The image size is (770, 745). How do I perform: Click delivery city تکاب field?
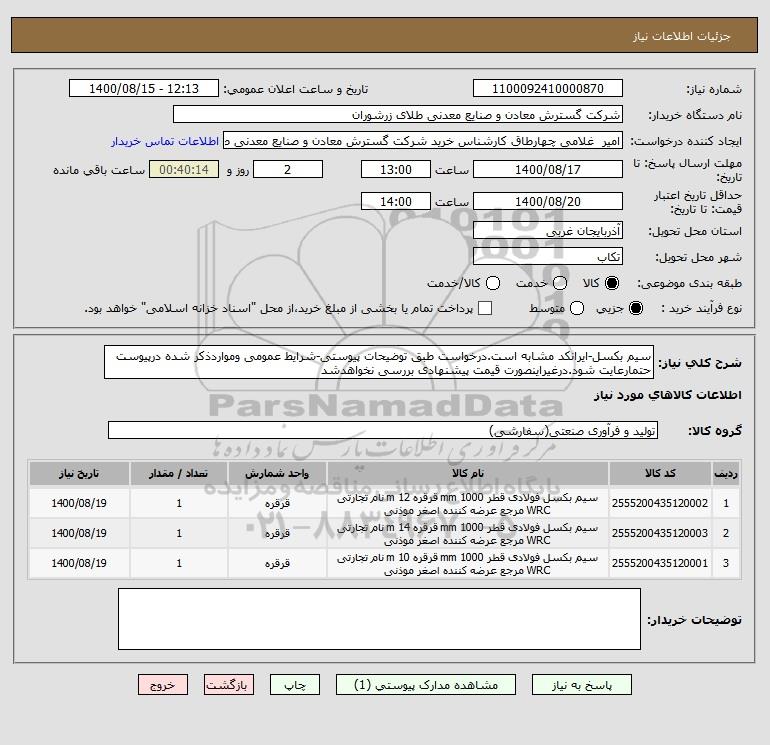[548, 257]
